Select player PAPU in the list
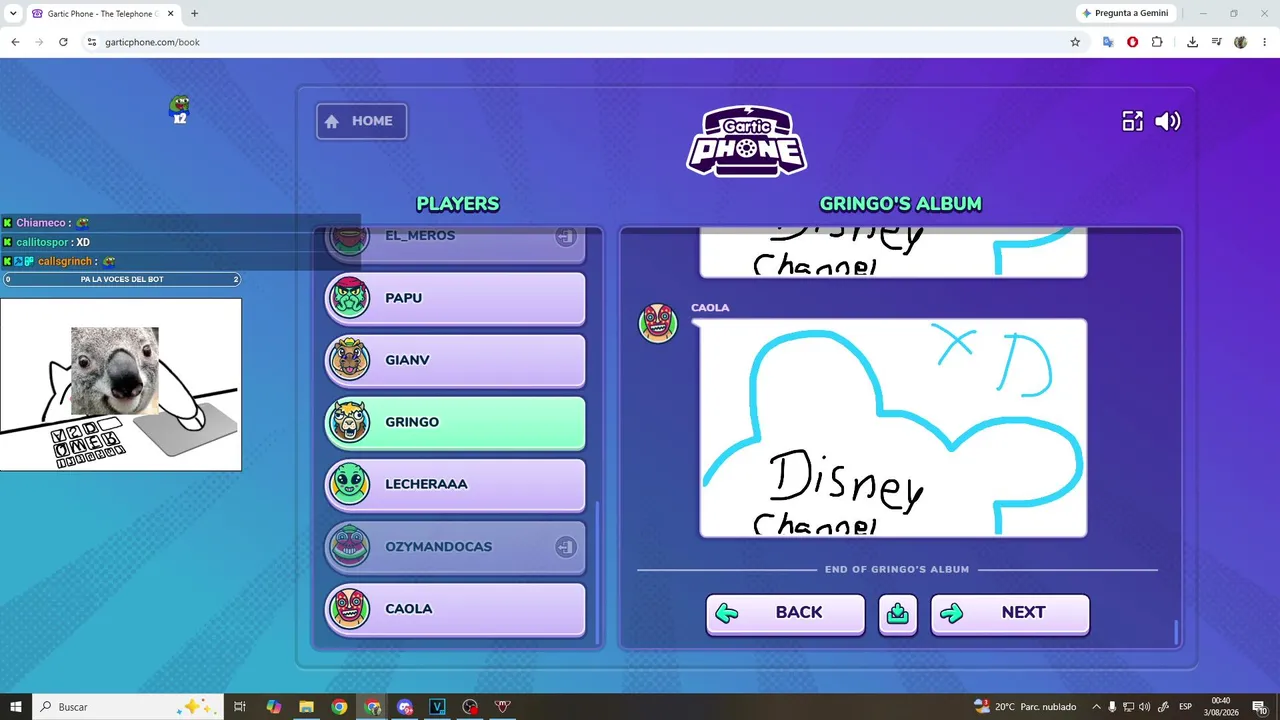Screen dimensions: 1280x720 (x=455, y=298)
